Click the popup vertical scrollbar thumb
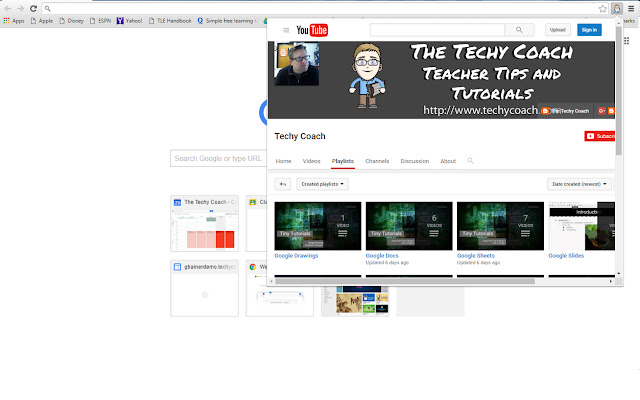Image resolution: width=640 pixels, height=400 pixels. (x=619, y=91)
